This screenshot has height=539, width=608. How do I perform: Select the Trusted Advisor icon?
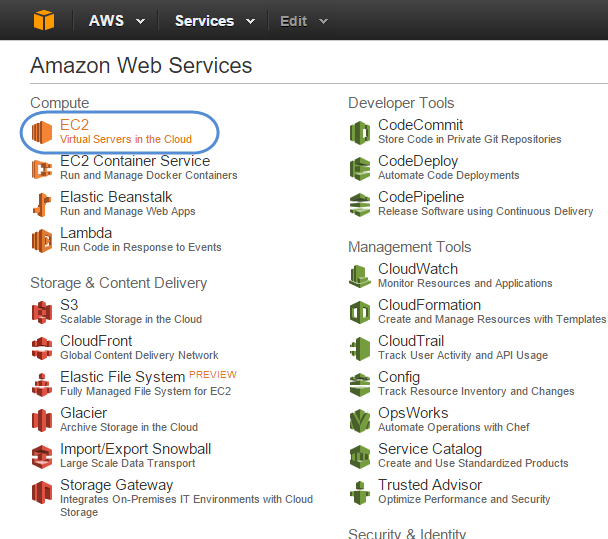pyautogui.click(x=360, y=492)
